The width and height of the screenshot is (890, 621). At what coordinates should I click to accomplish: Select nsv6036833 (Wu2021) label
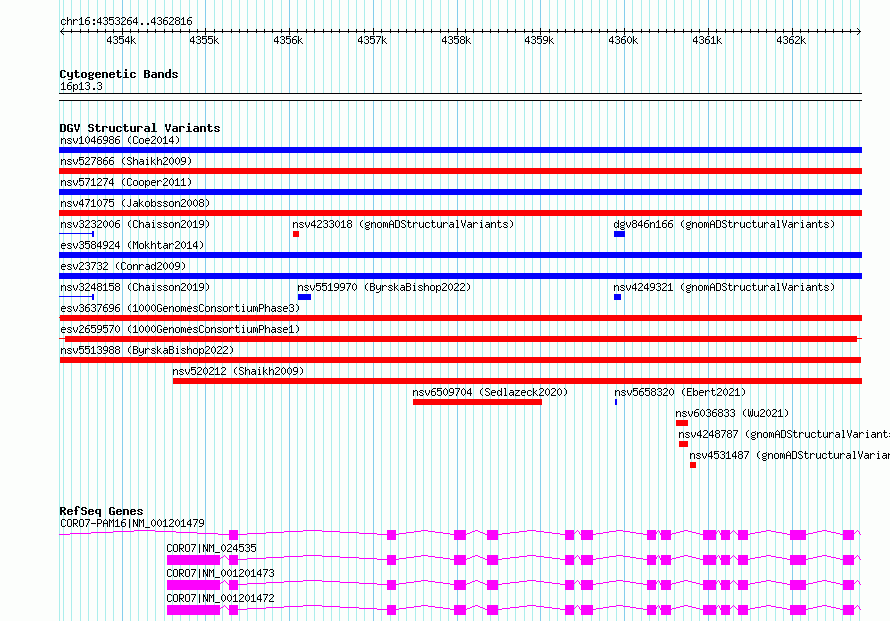tap(732, 413)
